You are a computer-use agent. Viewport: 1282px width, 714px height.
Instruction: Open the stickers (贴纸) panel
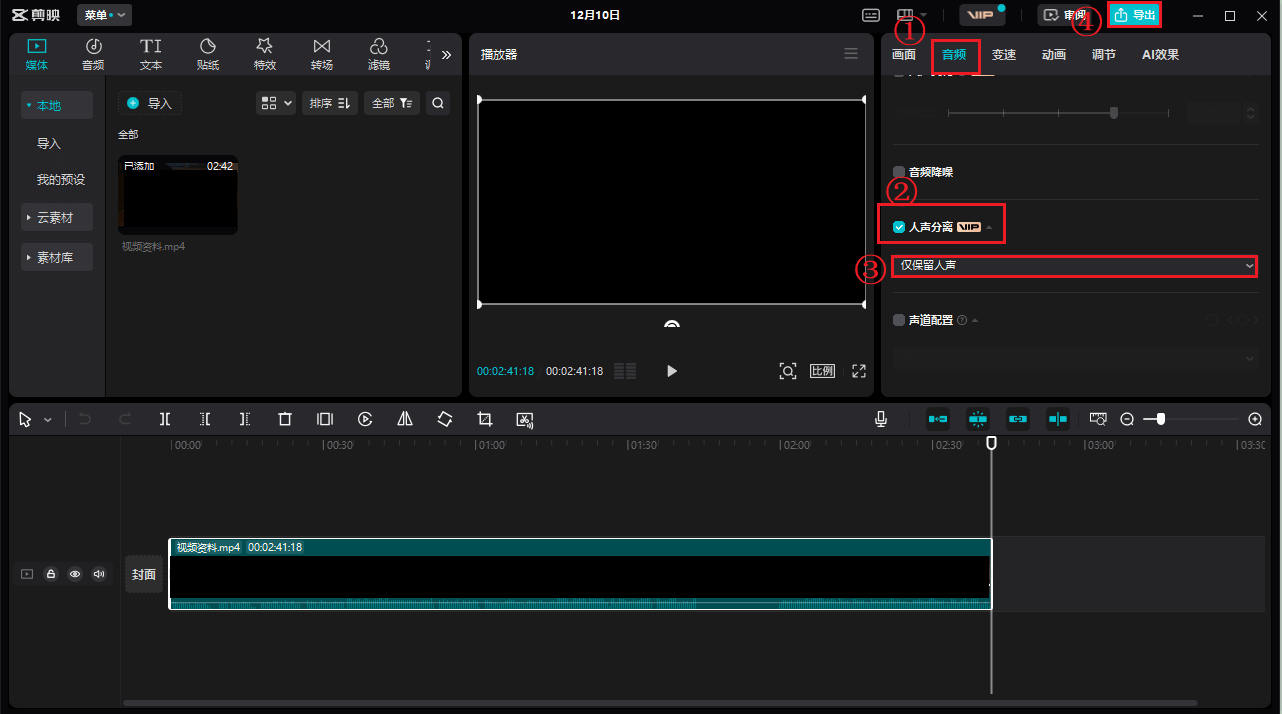point(208,54)
